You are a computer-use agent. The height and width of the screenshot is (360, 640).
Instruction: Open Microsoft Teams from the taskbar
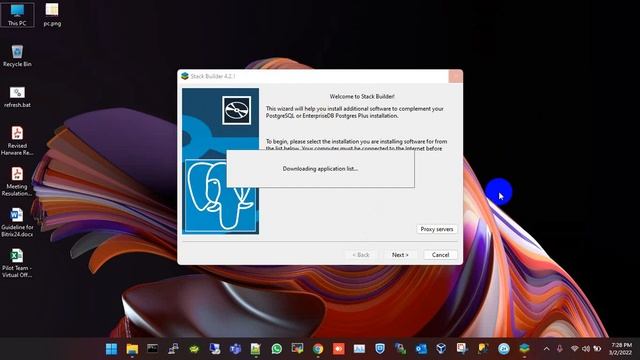tap(236, 349)
